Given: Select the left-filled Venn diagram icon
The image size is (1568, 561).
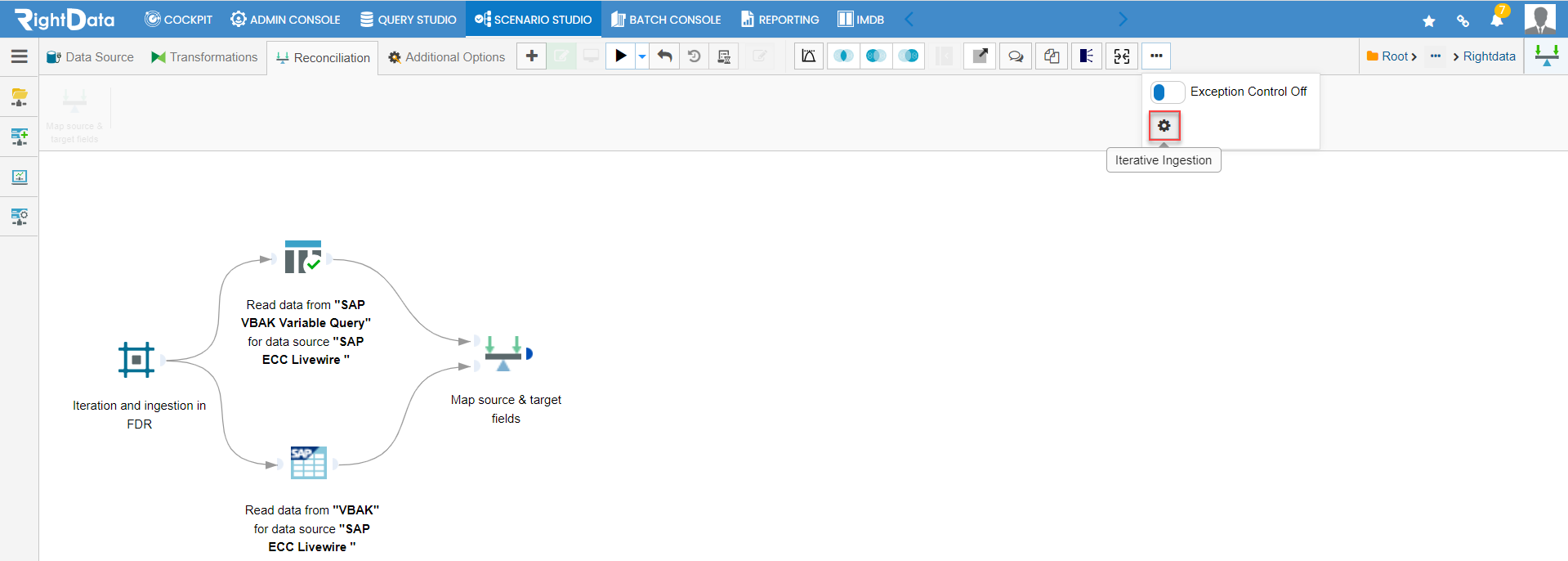Looking at the screenshot, I should 876,56.
